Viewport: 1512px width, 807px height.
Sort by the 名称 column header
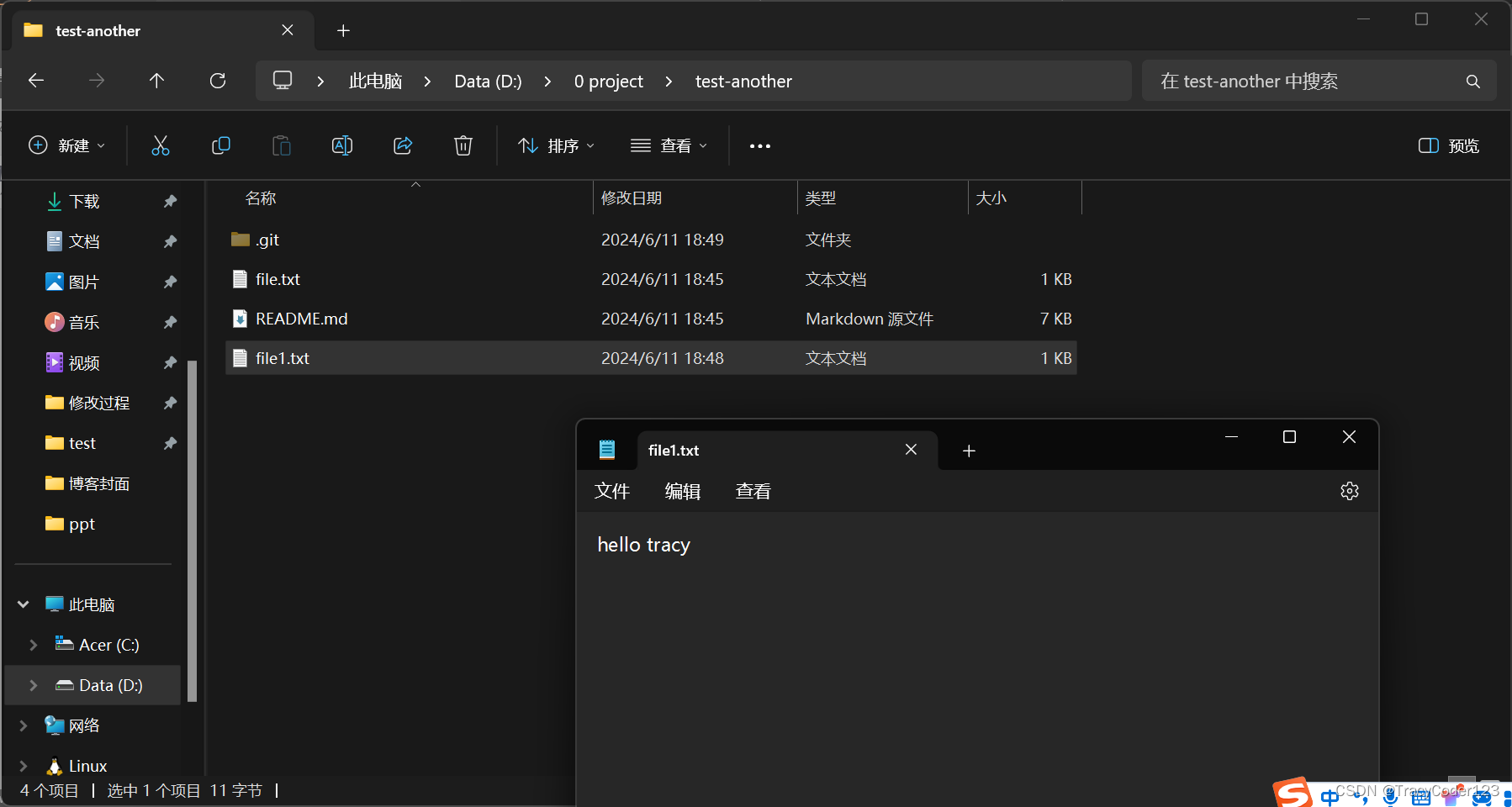[x=261, y=198]
